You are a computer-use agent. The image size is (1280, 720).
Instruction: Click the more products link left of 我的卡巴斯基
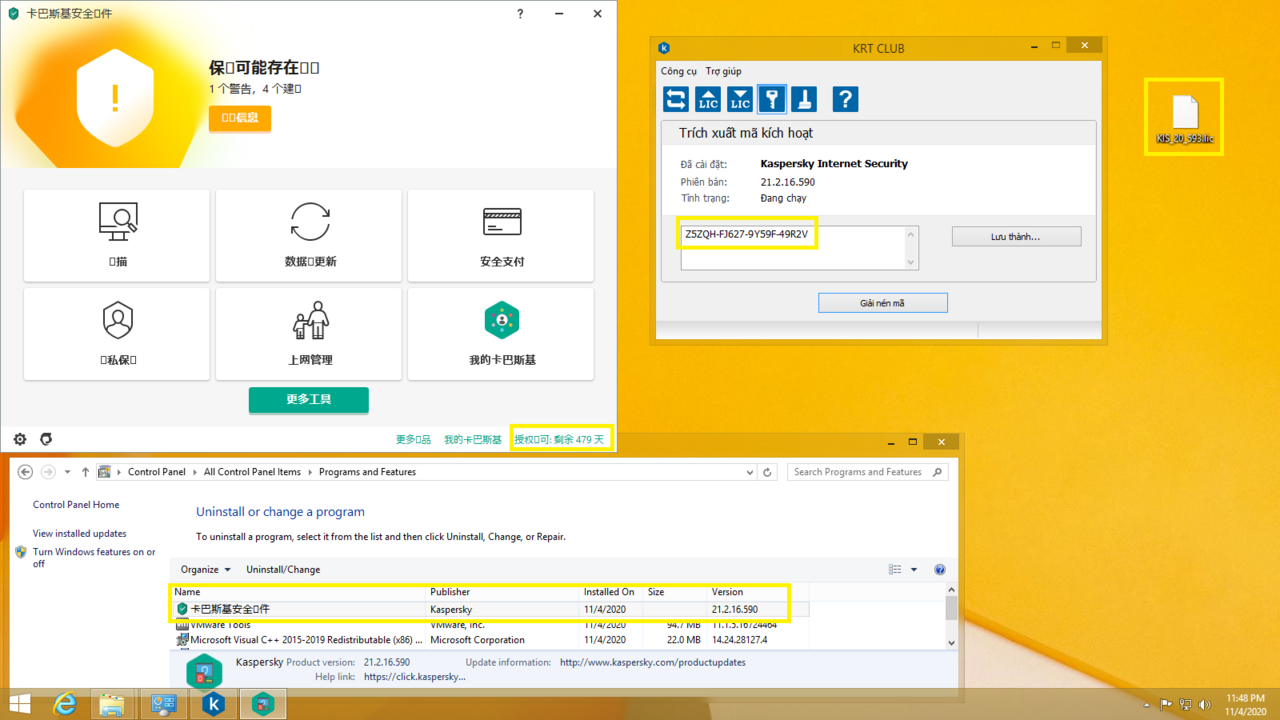(x=413, y=440)
